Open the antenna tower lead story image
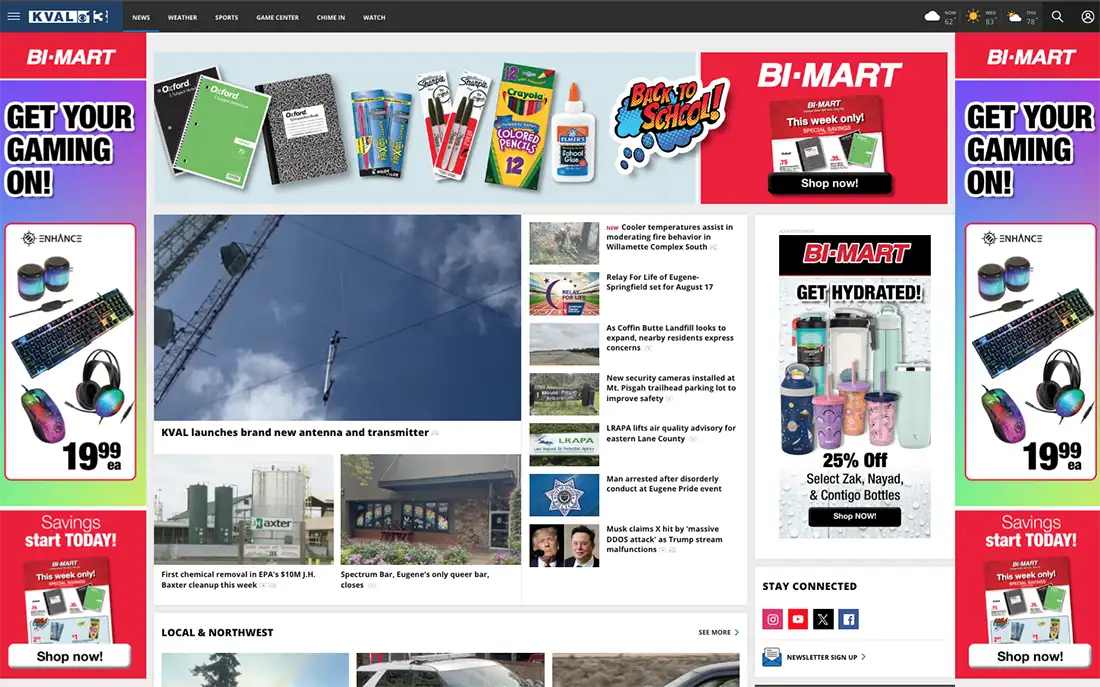Viewport: 1100px width, 687px height. pos(337,317)
